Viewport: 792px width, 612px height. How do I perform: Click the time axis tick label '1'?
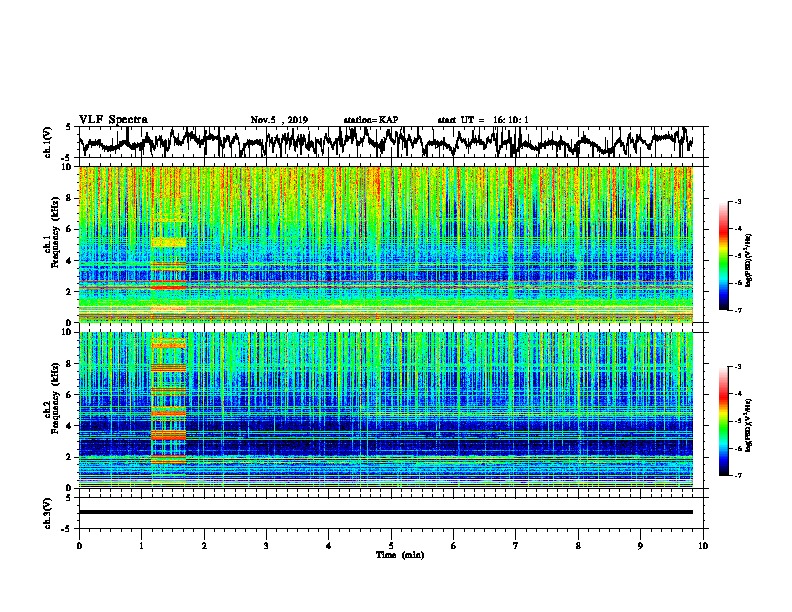click(141, 546)
